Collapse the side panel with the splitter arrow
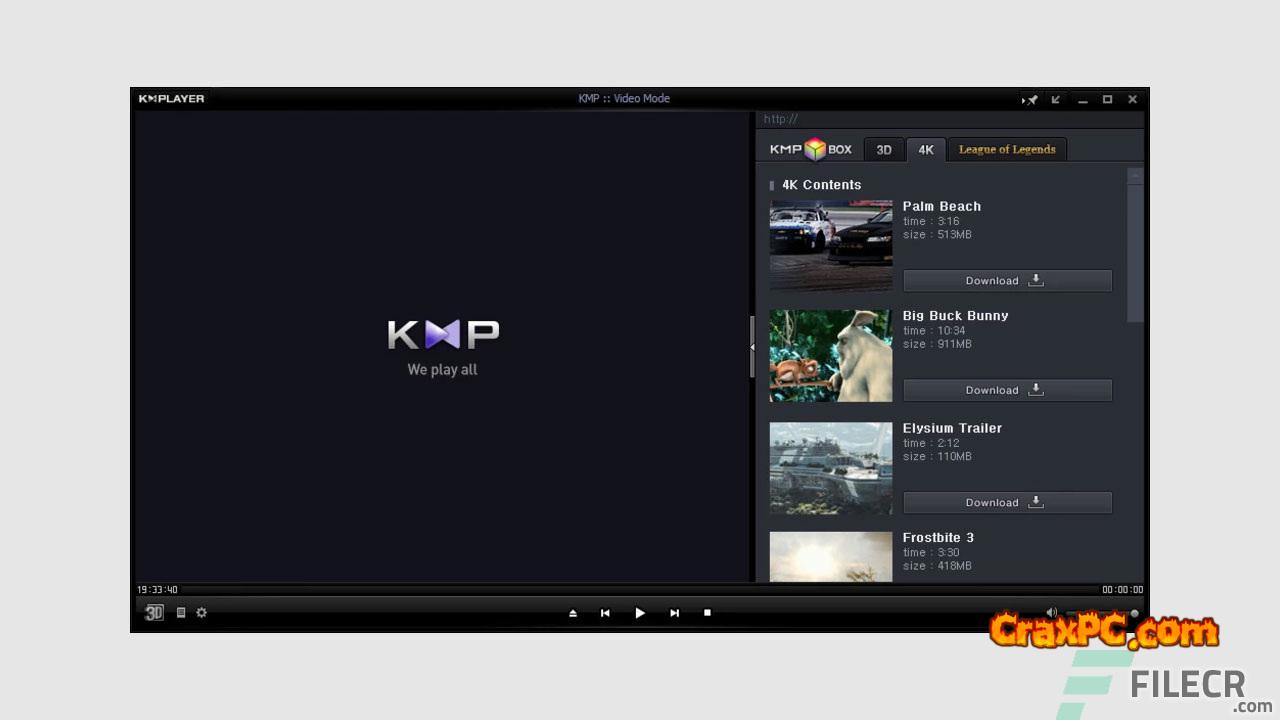 752,347
